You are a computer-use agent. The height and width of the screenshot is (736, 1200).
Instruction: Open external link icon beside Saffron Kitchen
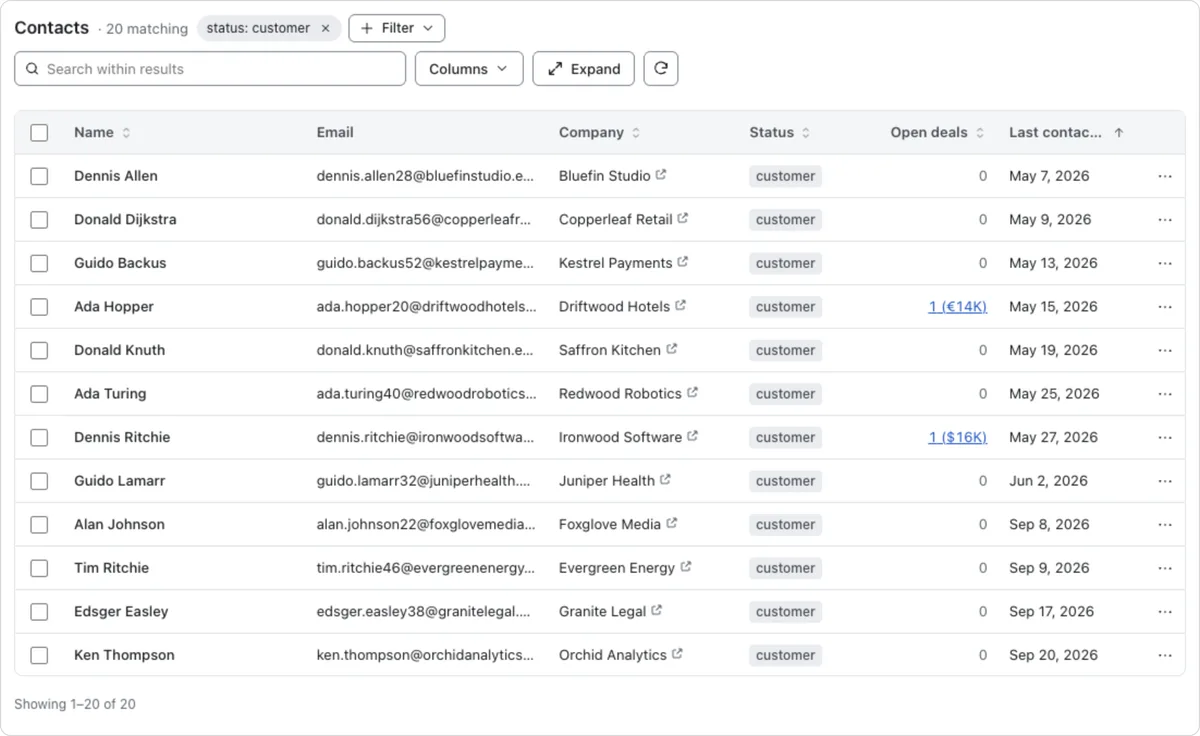point(672,349)
